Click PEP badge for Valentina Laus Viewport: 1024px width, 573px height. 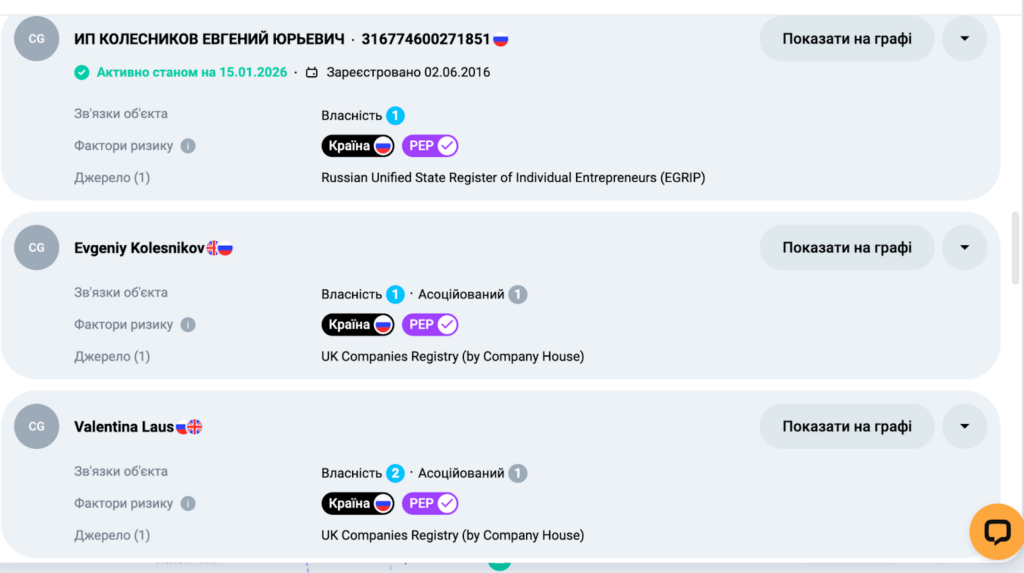click(430, 504)
